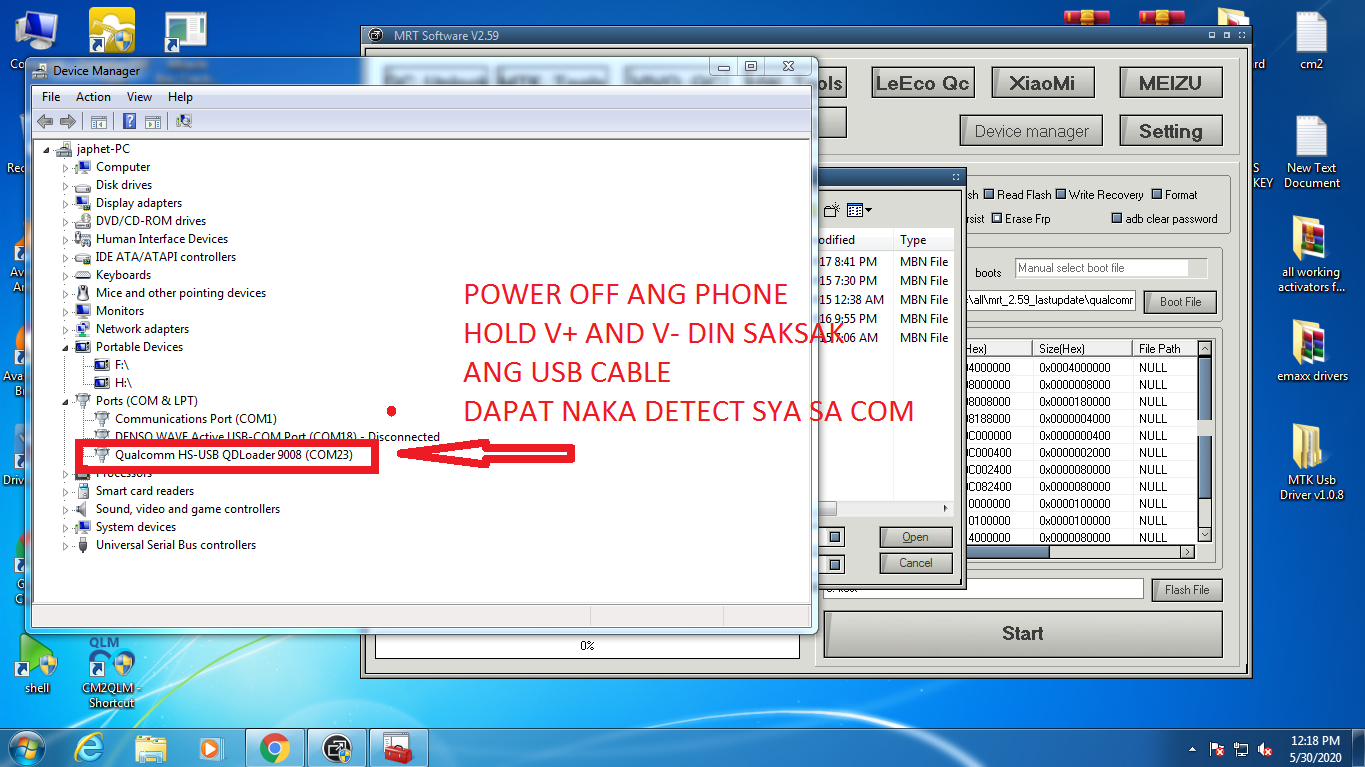The image size is (1365, 767).
Task: Click the large Start button
Action: (1022, 634)
